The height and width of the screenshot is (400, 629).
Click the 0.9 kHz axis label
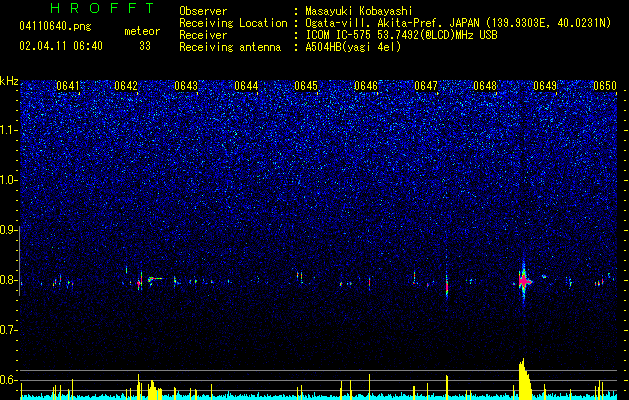8,230
